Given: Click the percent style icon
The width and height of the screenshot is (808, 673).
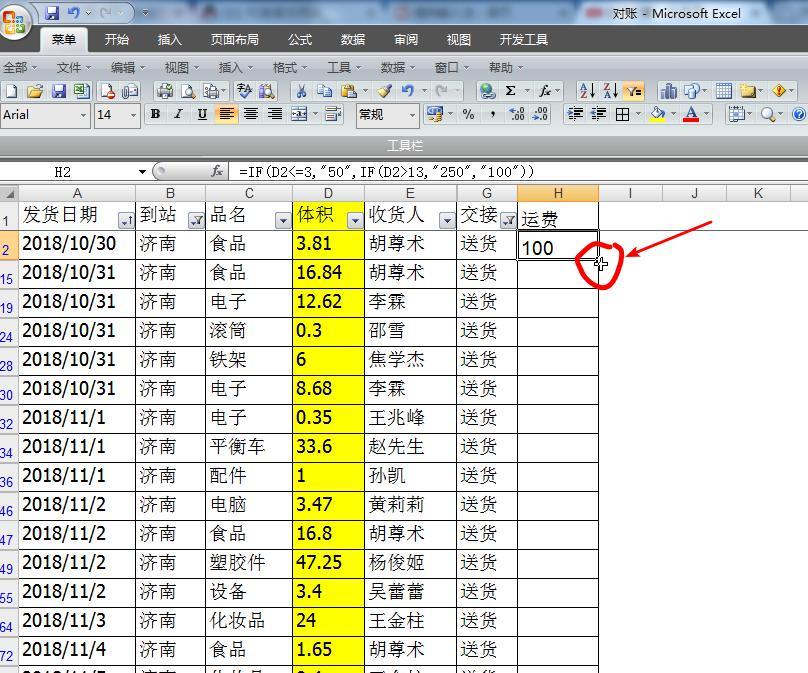Looking at the screenshot, I should click(x=468, y=114).
